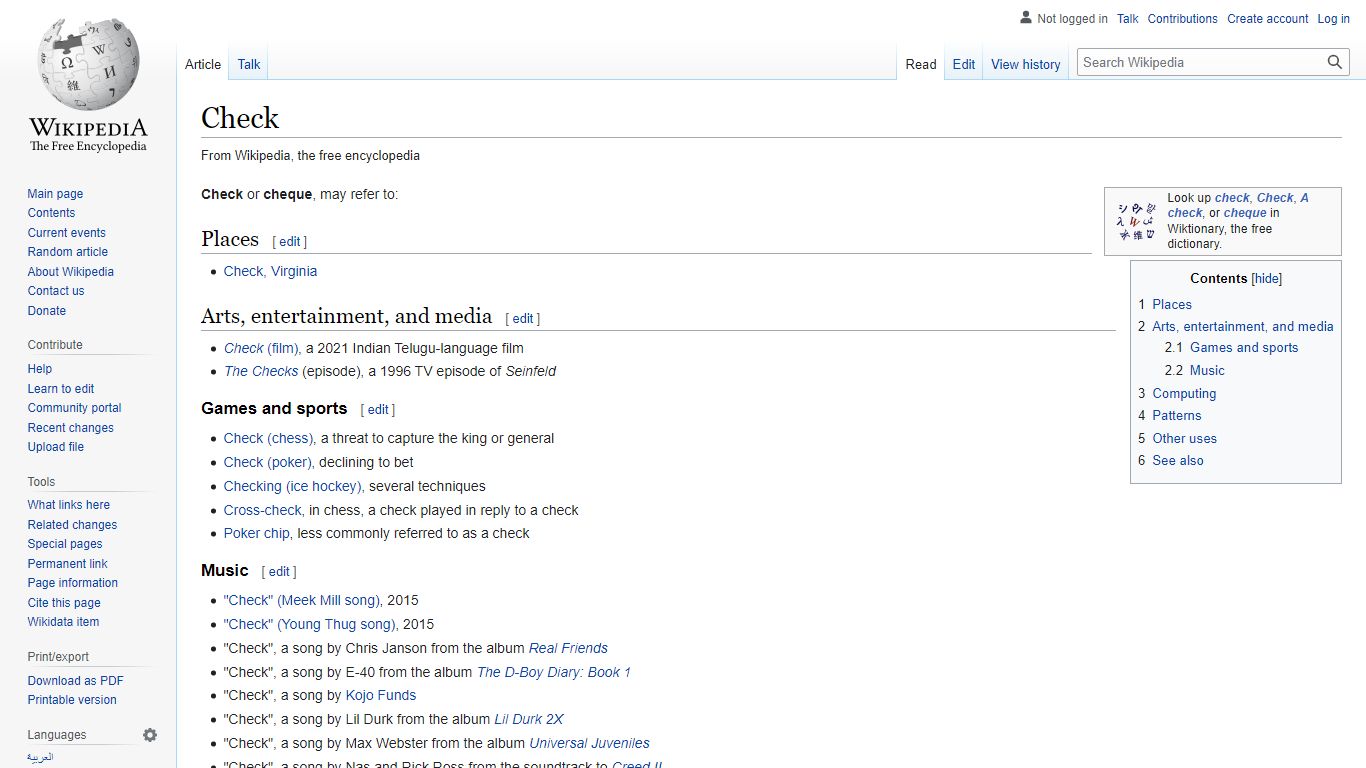Open Recent changes
The image size is (1366, 768).
coord(70,428)
